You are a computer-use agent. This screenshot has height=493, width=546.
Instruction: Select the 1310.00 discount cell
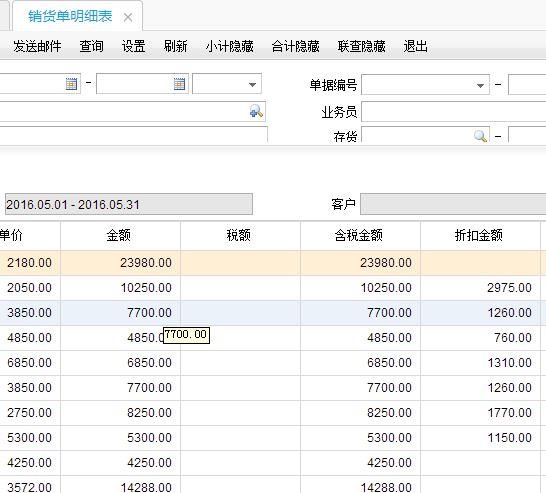coord(480,363)
